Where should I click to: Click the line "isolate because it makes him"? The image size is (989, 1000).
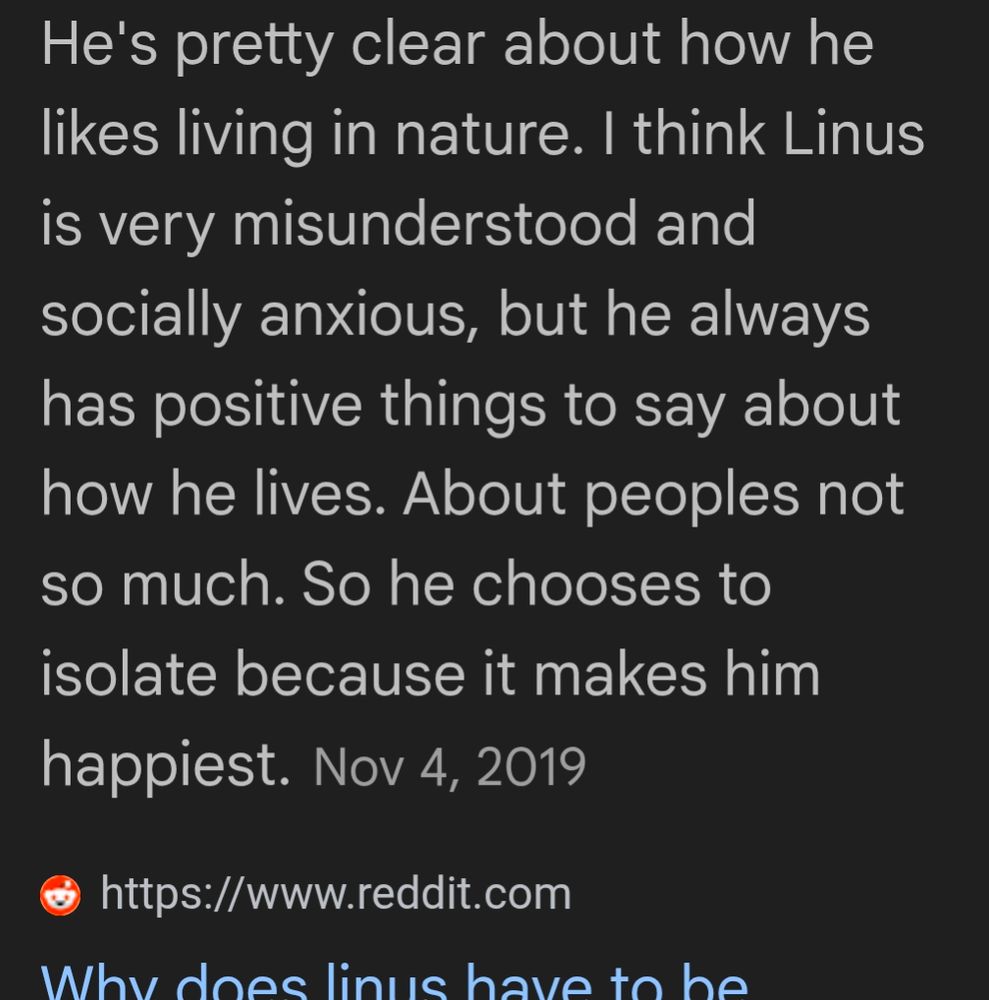pos(430,675)
